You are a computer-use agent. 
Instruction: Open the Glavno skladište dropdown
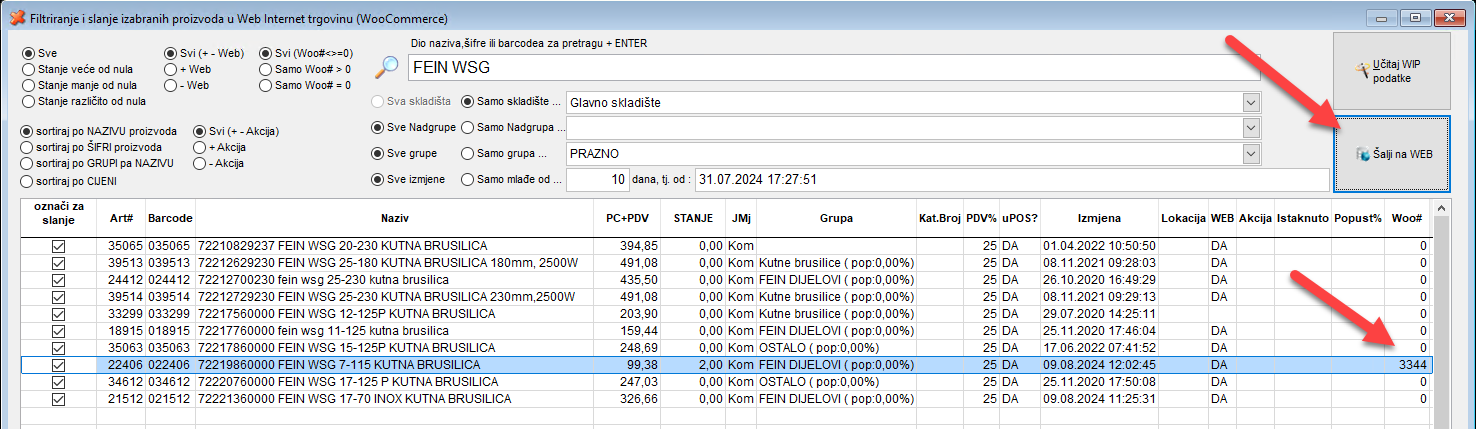(x=1250, y=102)
